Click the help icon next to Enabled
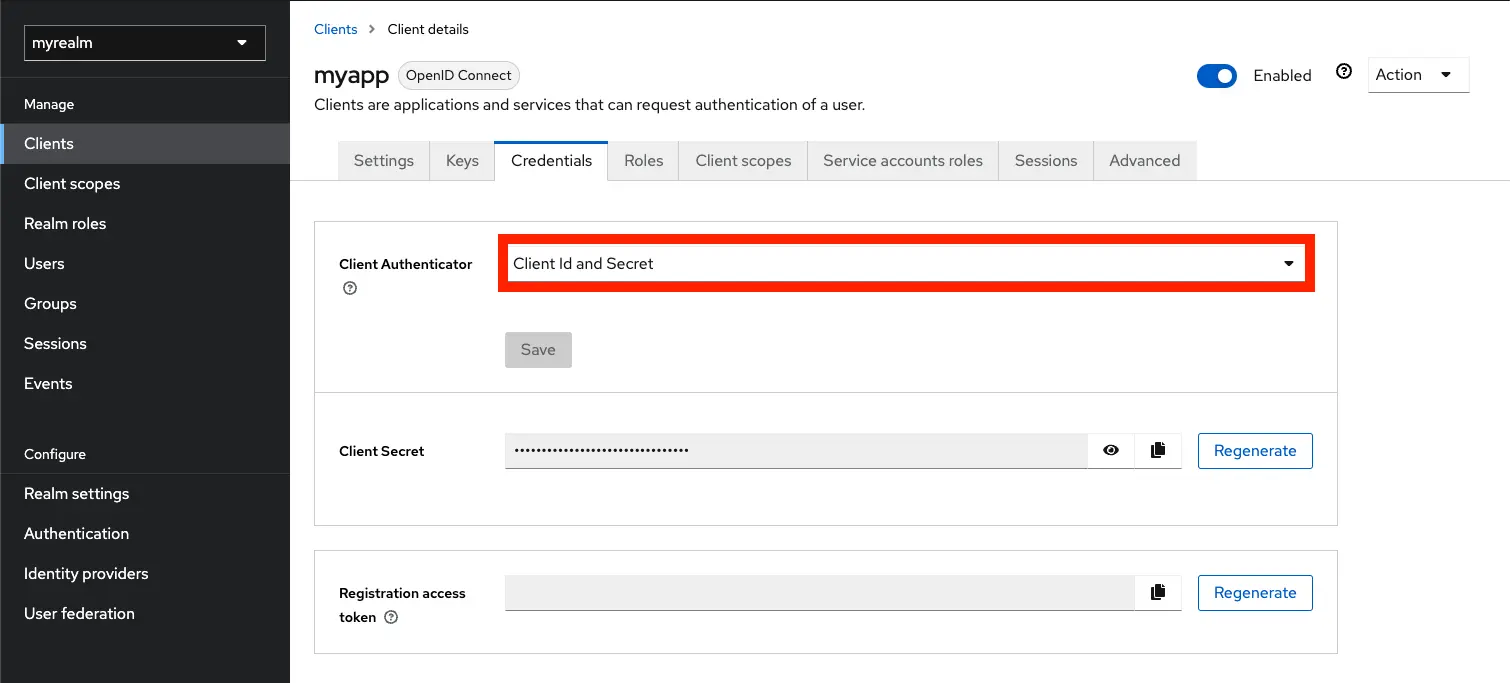1510x683 pixels. point(1343,71)
